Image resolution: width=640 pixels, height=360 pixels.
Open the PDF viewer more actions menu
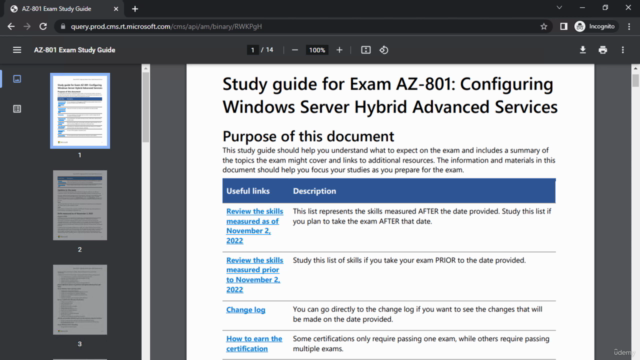click(x=622, y=50)
